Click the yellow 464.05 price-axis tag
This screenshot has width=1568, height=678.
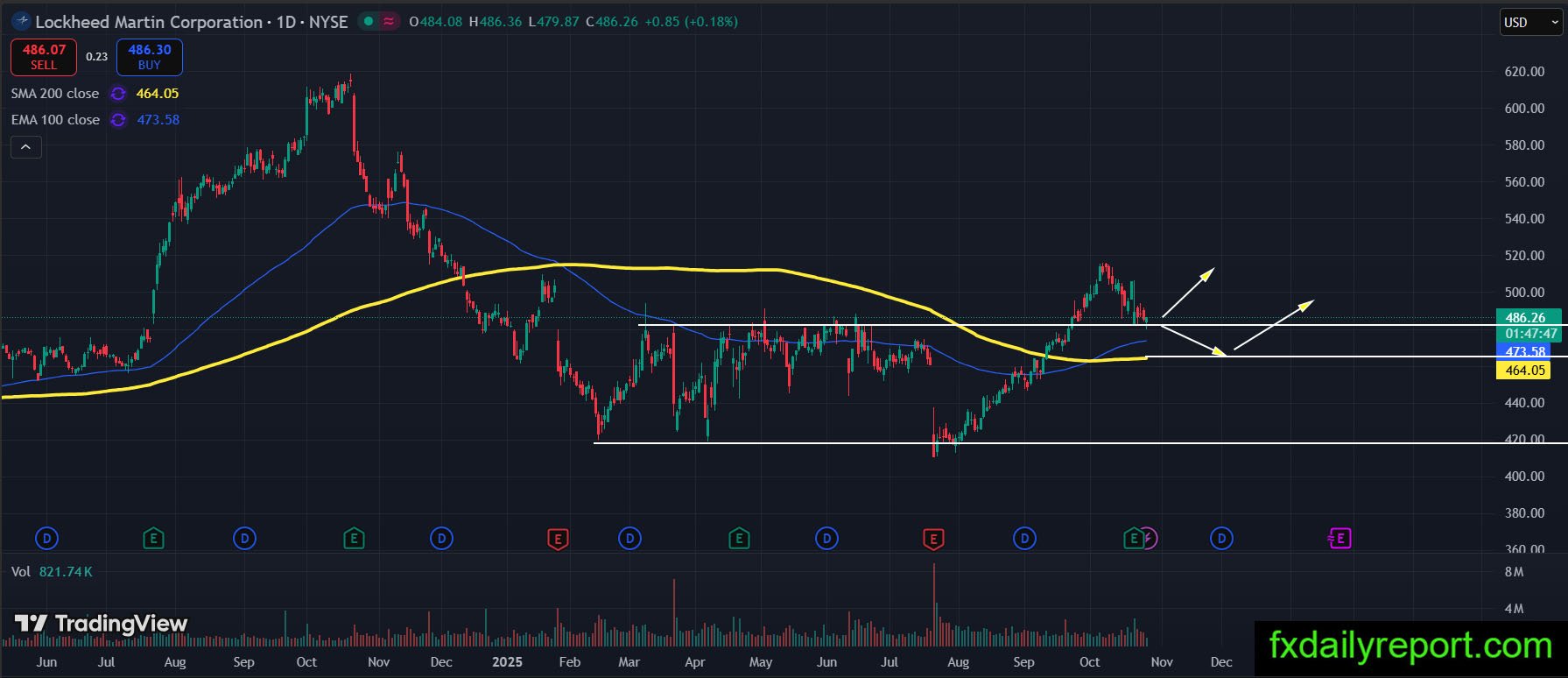tap(1524, 371)
